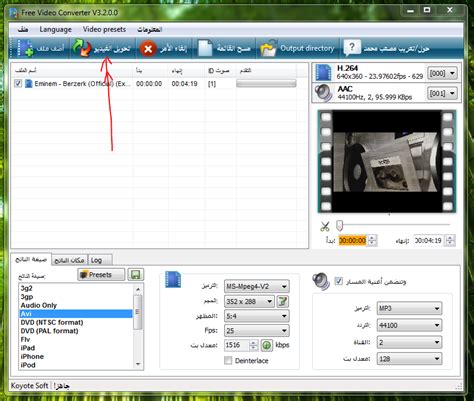Uncheck the Eminem - Berzerk file checkbox
This screenshot has height=401, width=474.
(x=18, y=83)
